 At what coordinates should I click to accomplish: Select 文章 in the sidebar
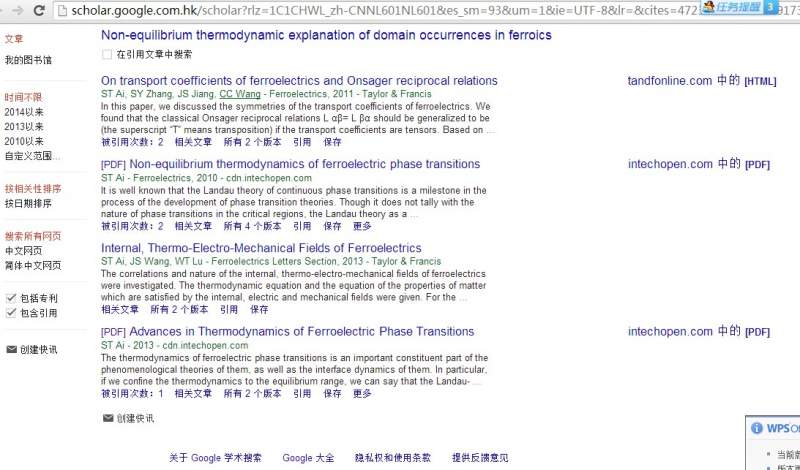[x=14, y=39]
